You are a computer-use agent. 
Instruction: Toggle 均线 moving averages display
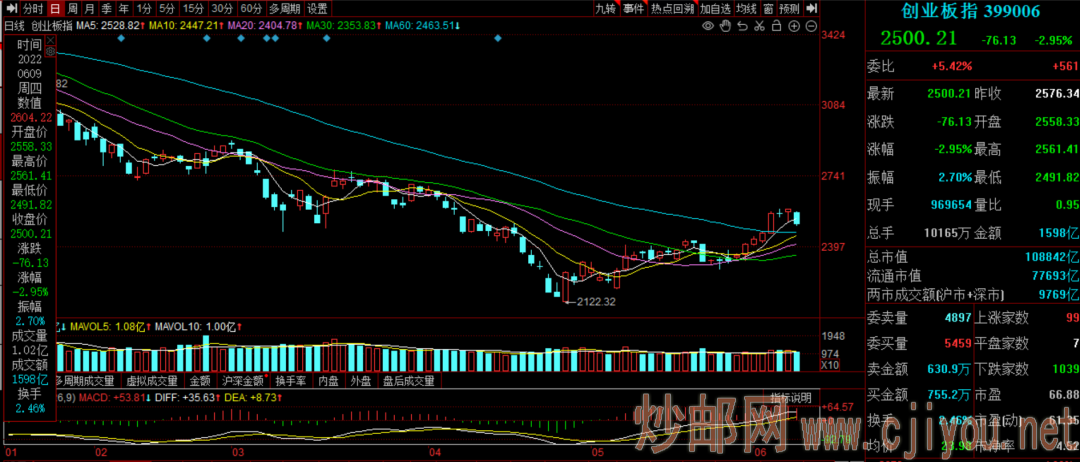[745, 9]
